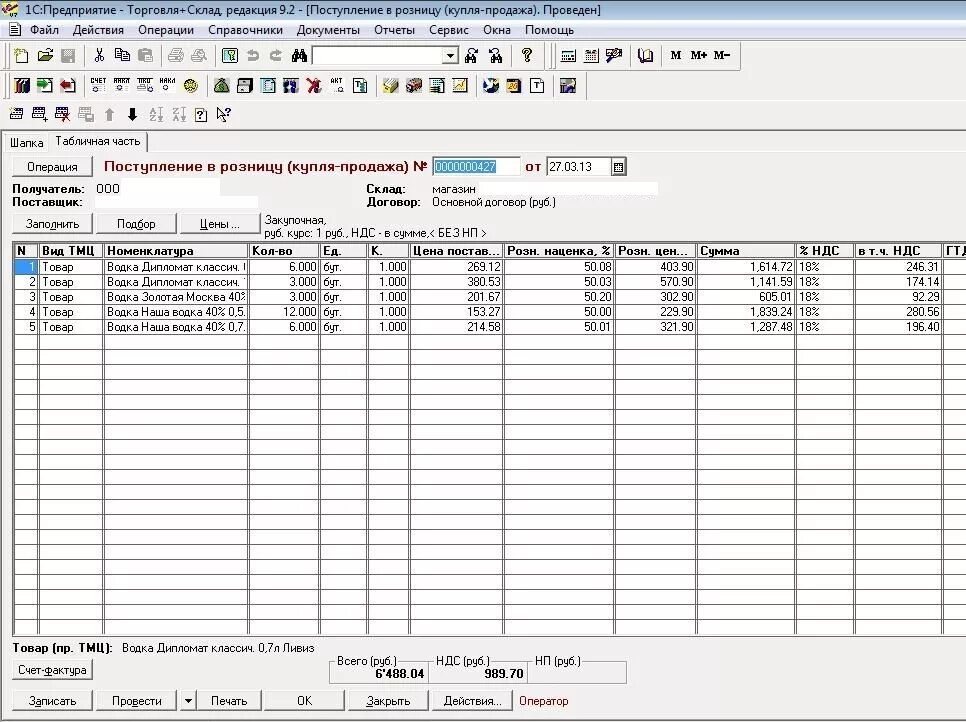The height and width of the screenshot is (722, 966).
Task: Click the red X icon in second toolbar
Action: (x=314, y=86)
